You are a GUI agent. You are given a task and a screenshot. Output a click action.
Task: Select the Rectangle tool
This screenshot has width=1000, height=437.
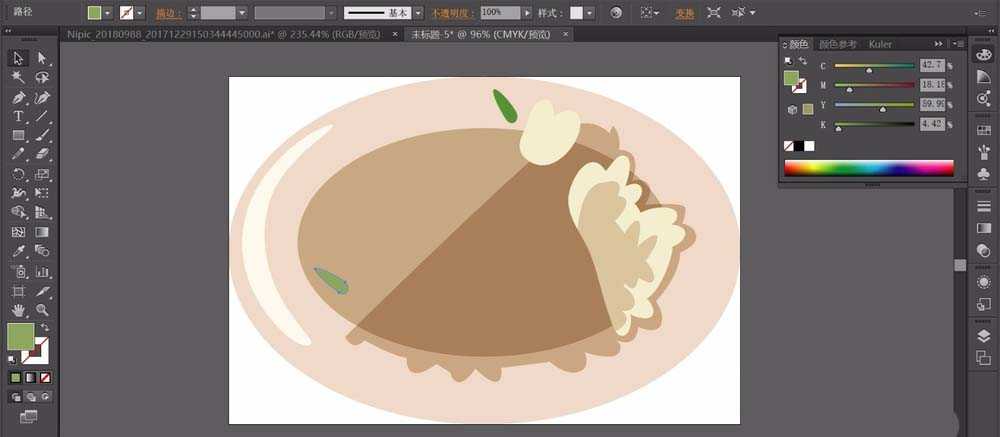pos(18,135)
